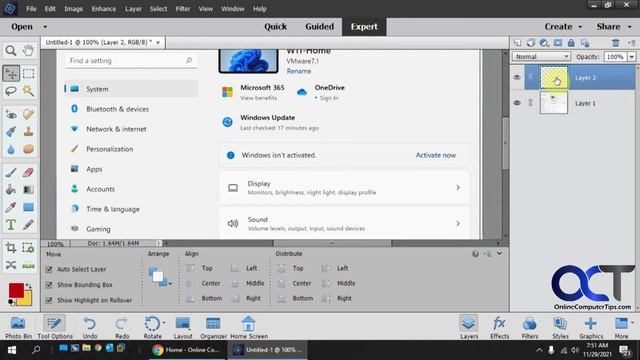This screenshot has height=360, width=640.
Task: Select the Smart Brush tool
Action: coord(11,131)
